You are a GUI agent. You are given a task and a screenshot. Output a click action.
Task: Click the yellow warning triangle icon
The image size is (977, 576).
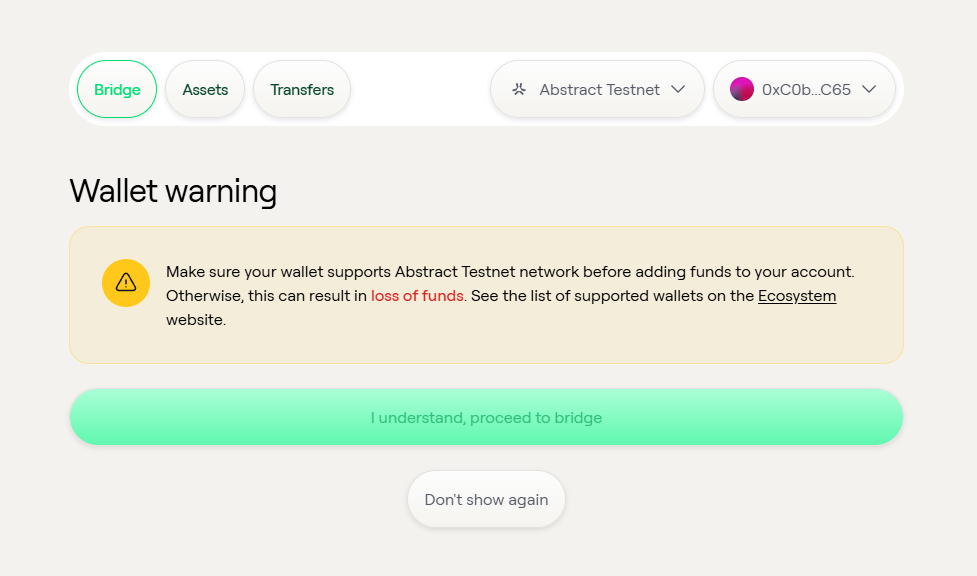coord(126,283)
